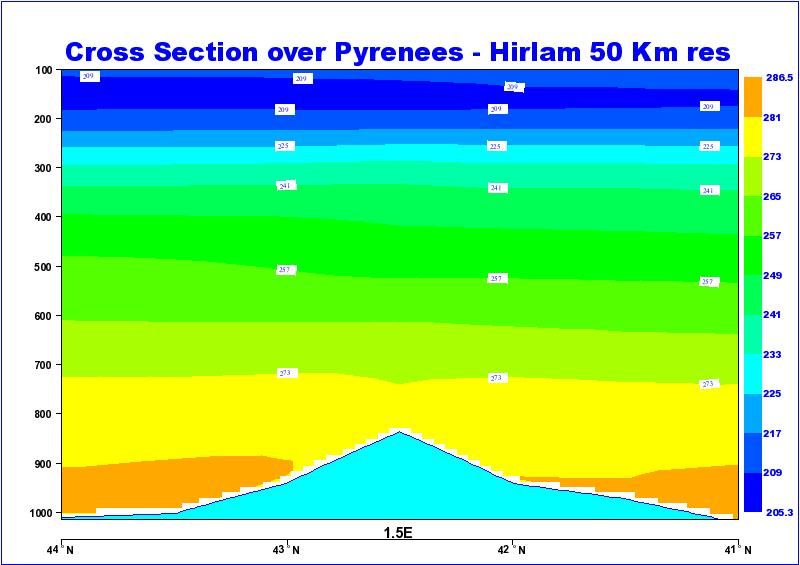Choose the lime legend band between 257 and 265
800x565 pixels.
[x=753, y=216]
